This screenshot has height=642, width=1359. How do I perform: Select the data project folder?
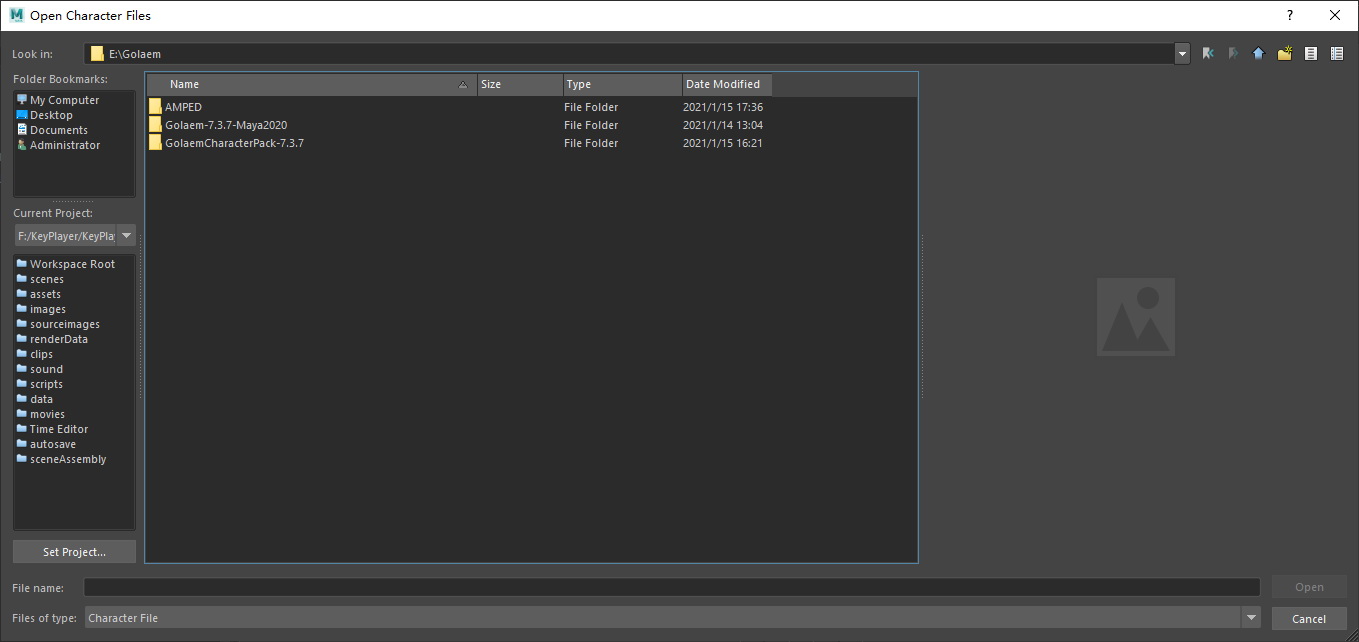point(41,399)
